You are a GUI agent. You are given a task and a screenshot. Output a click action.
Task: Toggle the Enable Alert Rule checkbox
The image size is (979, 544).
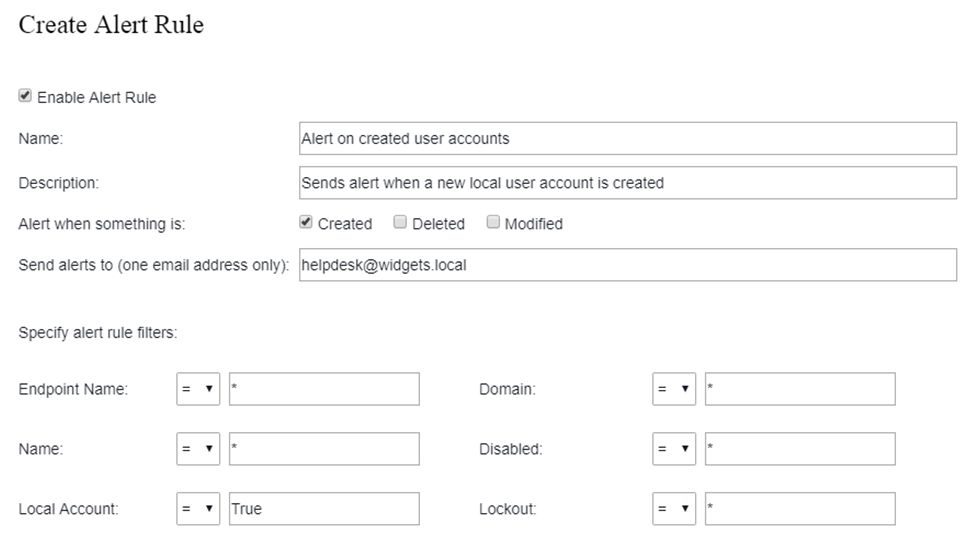coord(25,96)
